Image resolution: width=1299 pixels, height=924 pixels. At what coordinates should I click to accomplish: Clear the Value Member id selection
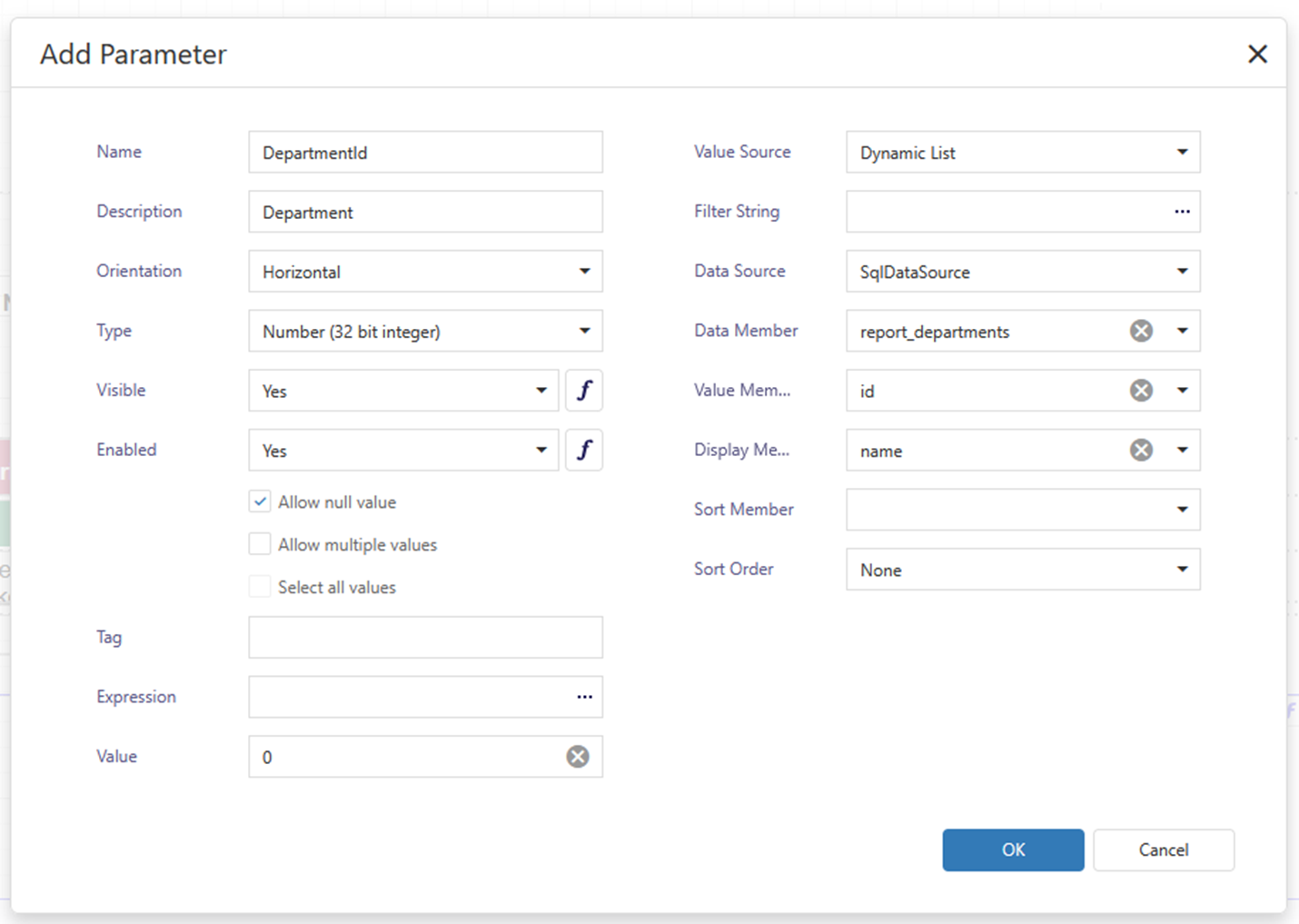(1141, 391)
